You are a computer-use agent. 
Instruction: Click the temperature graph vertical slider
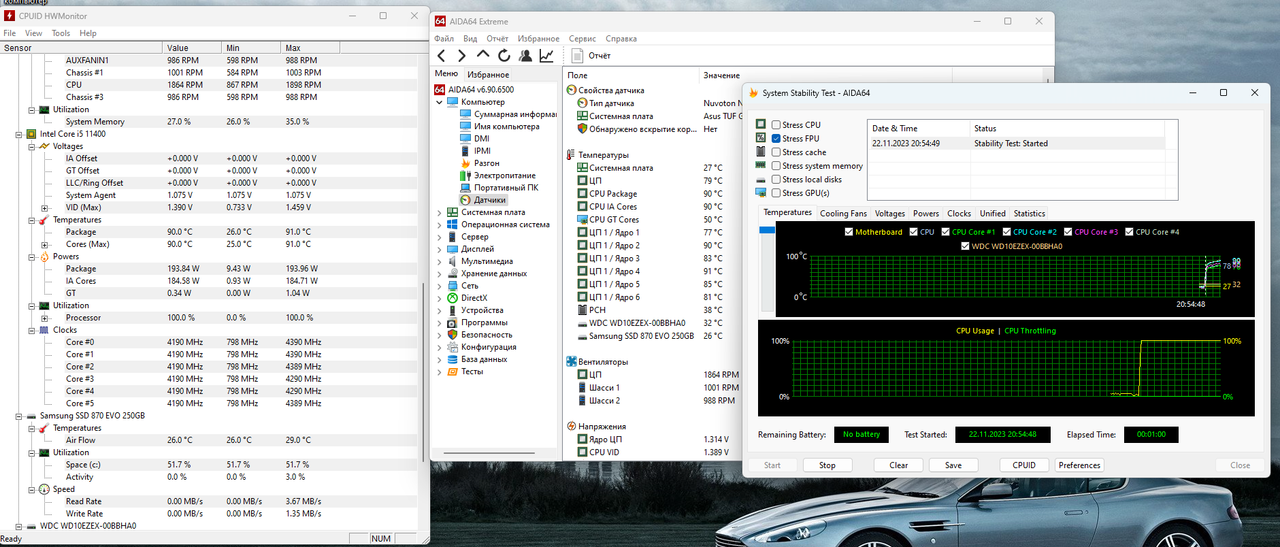(x=767, y=270)
